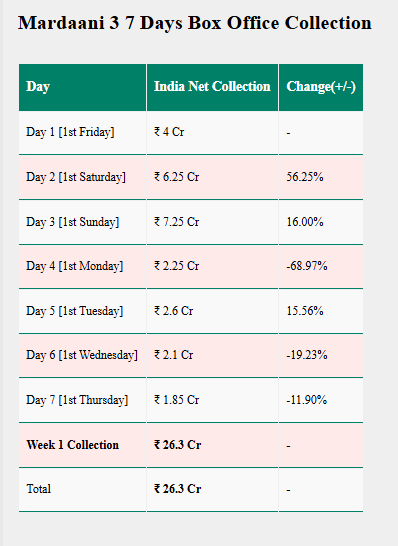Select the Day 2 [1st Saturday] cell
The height and width of the screenshot is (546, 398).
tap(76, 177)
